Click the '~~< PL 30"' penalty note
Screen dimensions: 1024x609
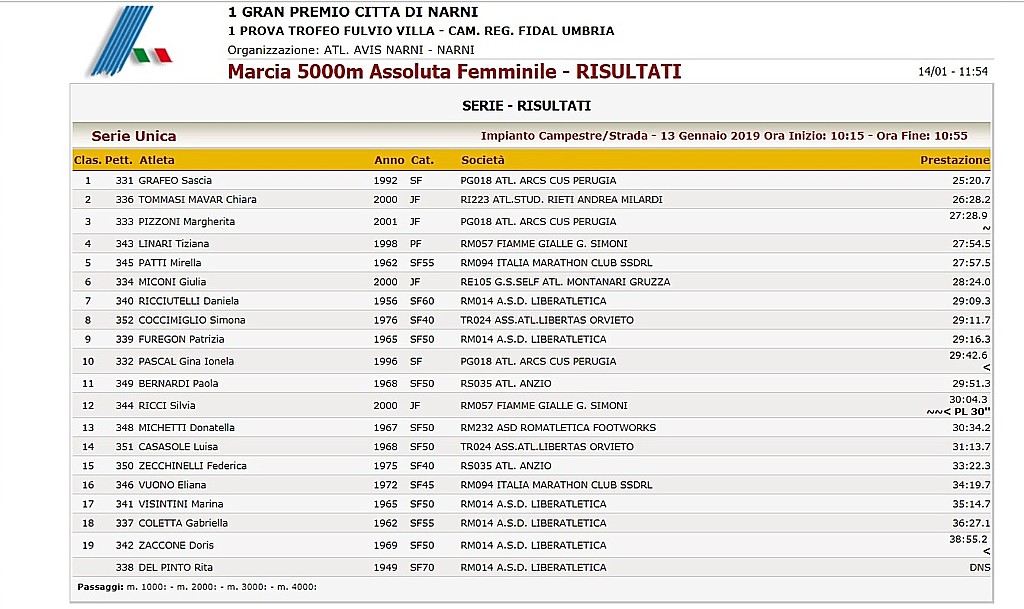point(958,411)
